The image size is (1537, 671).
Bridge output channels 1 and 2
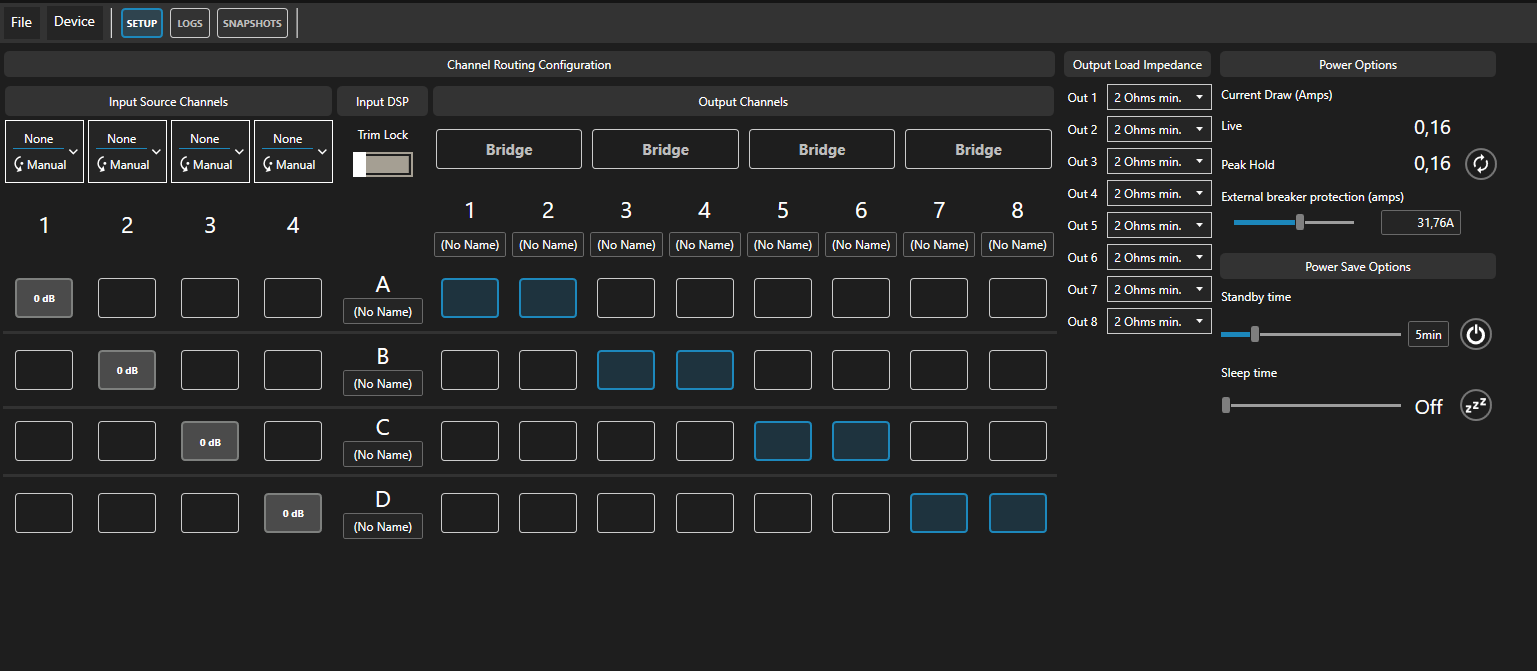[x=509, y=150]
